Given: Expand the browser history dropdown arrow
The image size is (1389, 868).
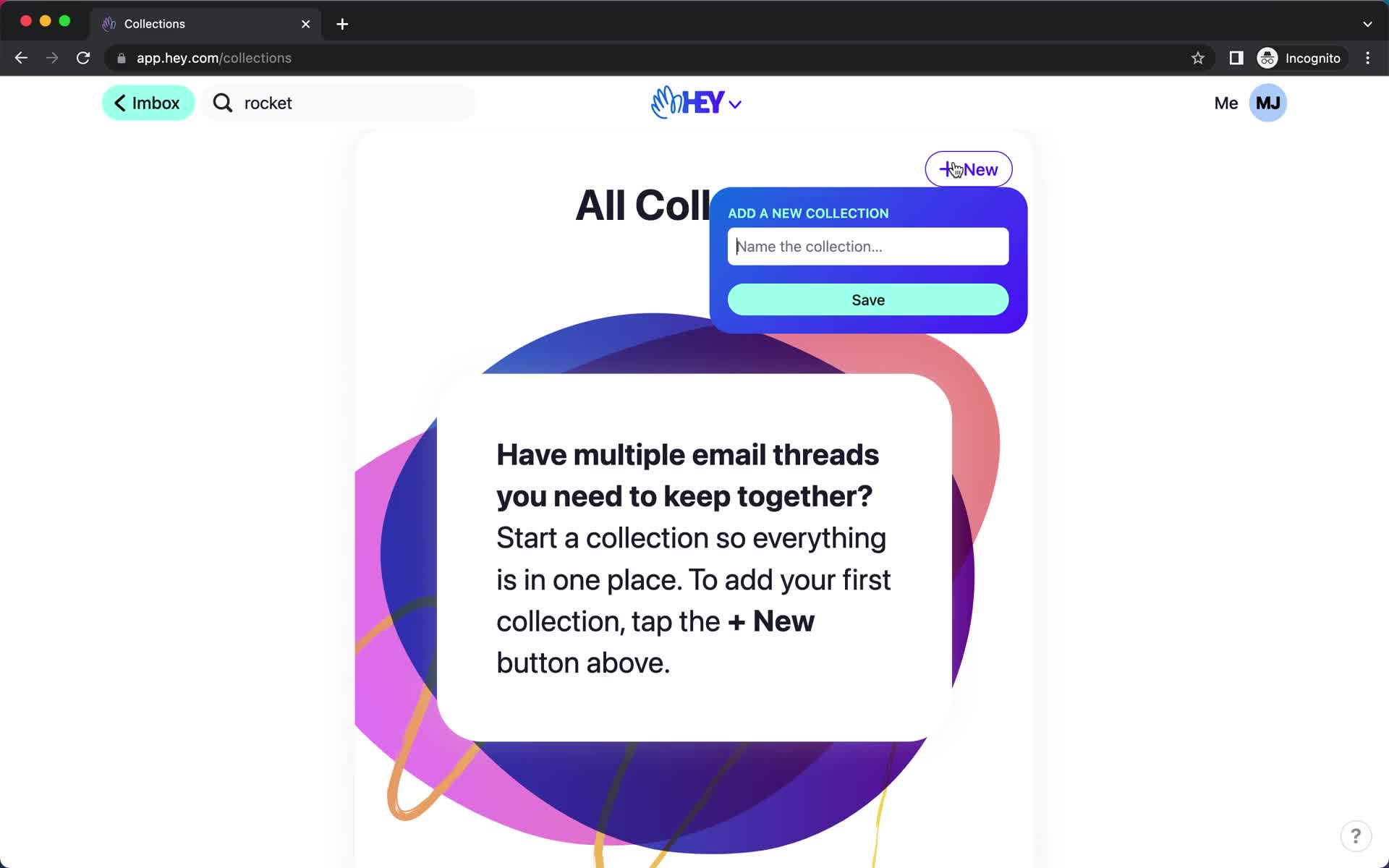Looking at the screenshot, I should 1367,23.
